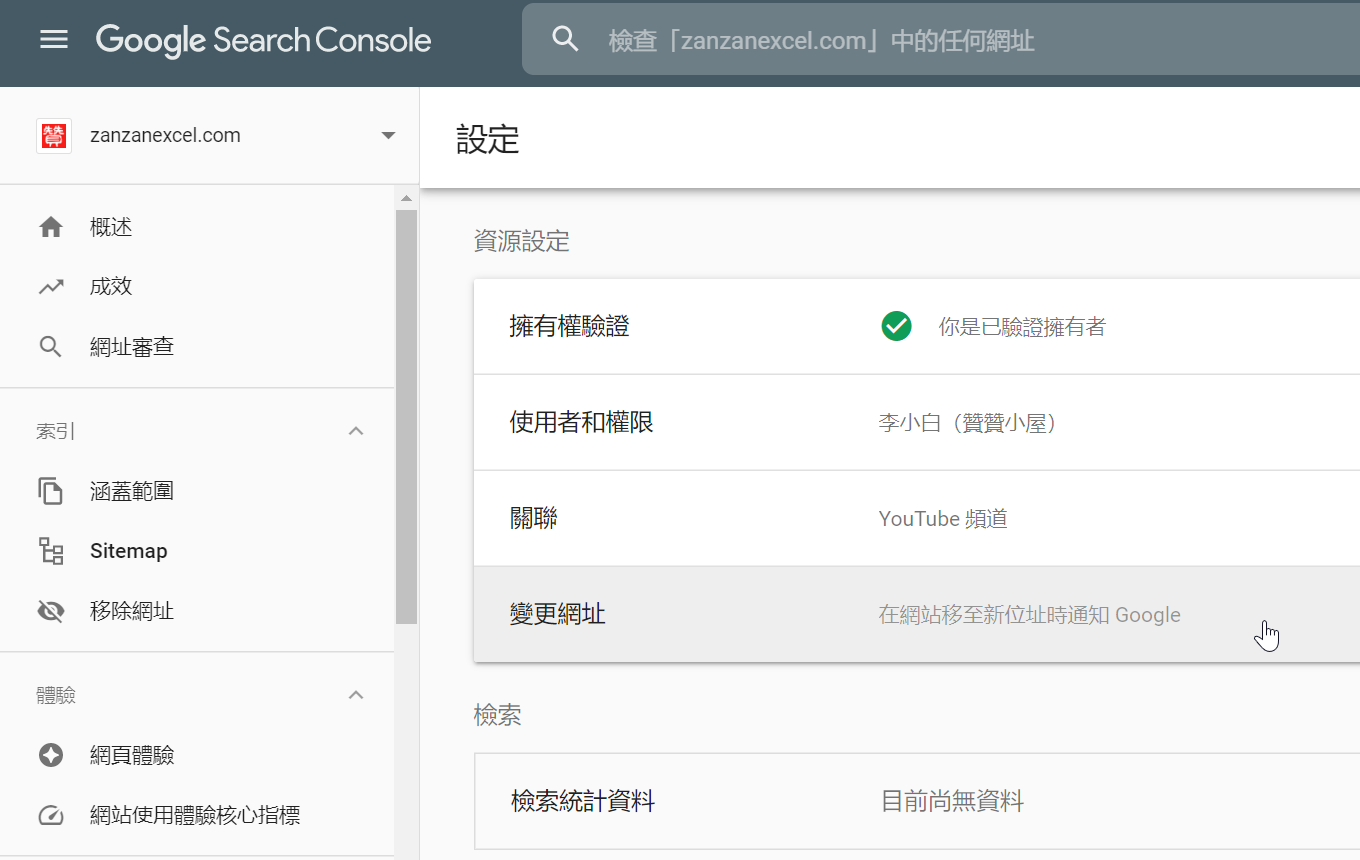The height and width of the screenshot is (860, 1360).
Task: Click the zanzanexcel.com red property favicon
Action: (53, 136)
